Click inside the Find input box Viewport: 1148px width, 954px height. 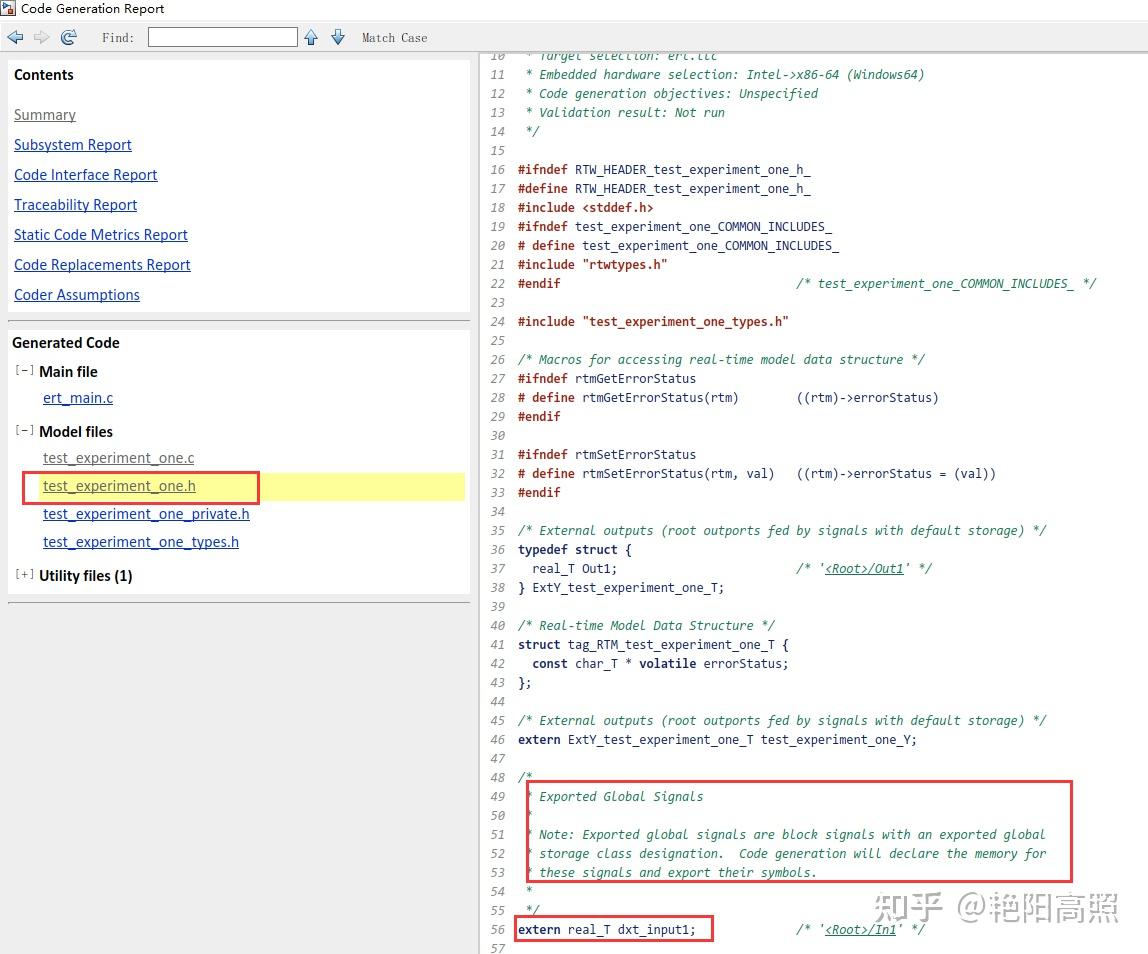pyautogui.click(x=222, y=36)
